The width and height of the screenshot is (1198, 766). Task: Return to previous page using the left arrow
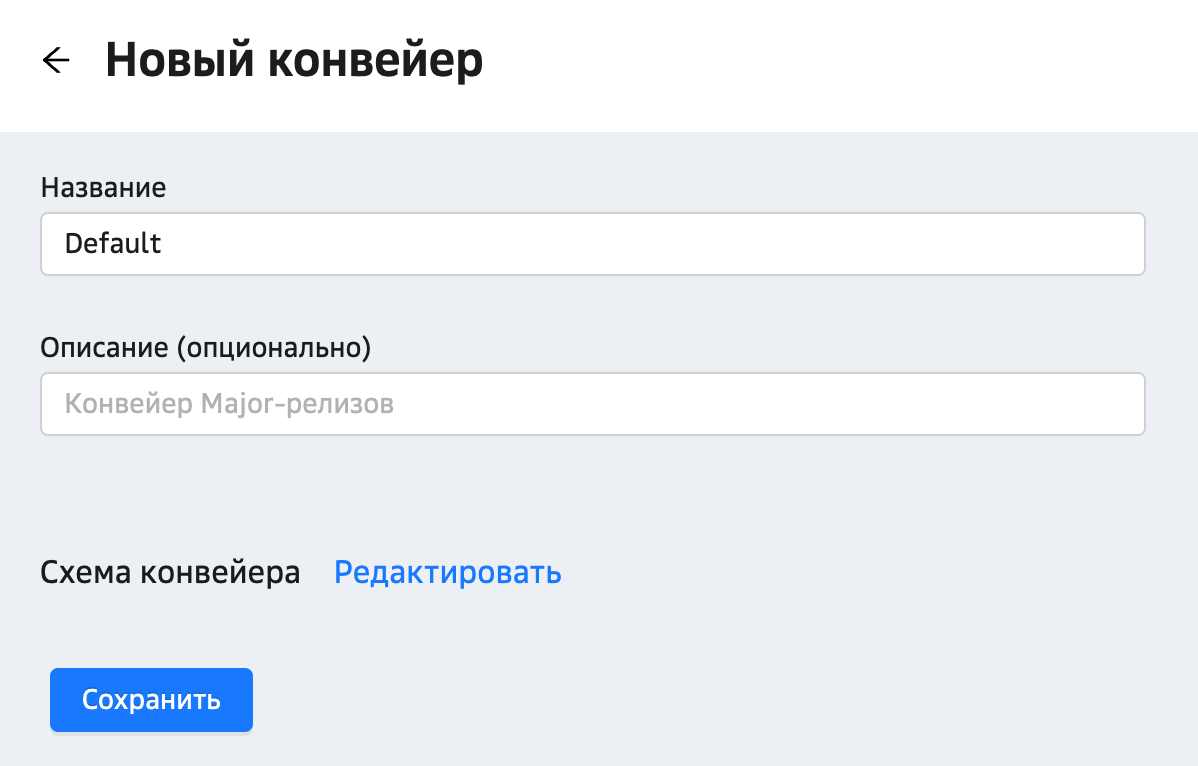56,61
